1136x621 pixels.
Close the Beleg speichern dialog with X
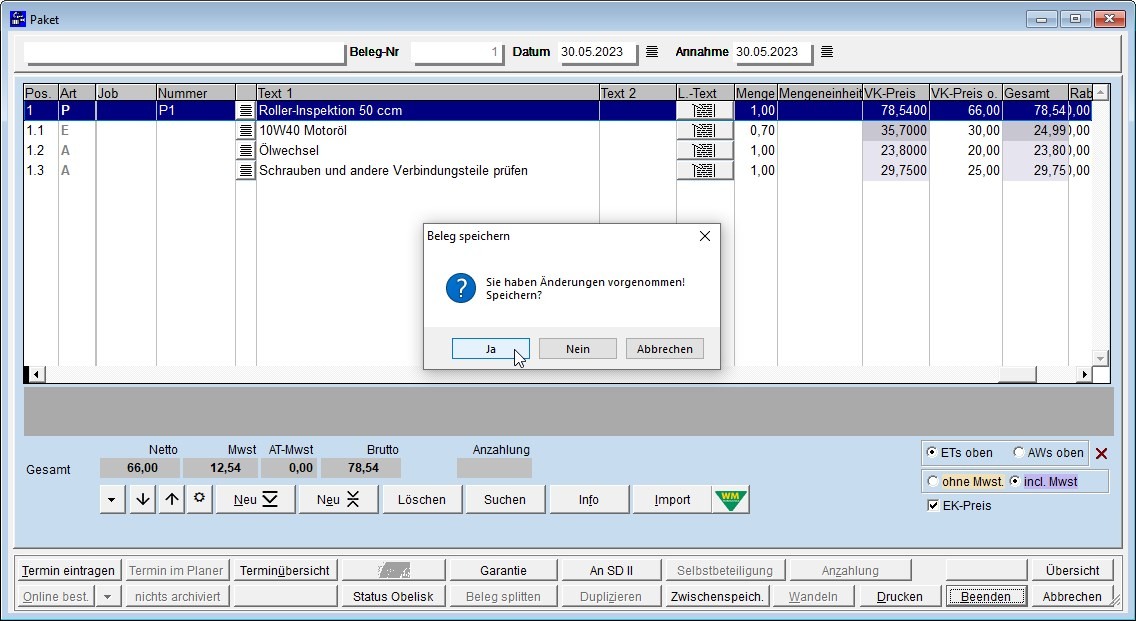[x=704, y=236]
